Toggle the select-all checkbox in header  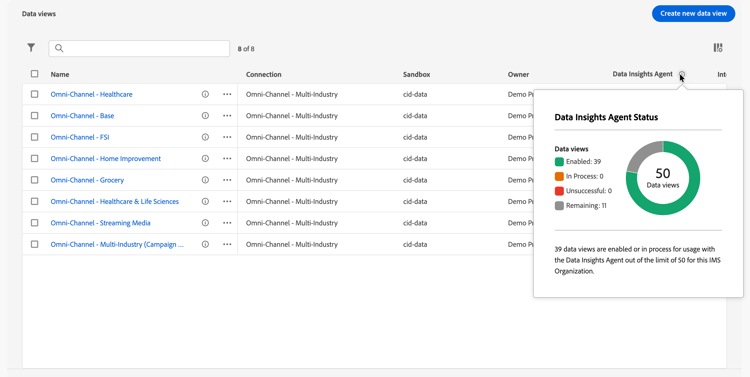[x=34, y=74]
